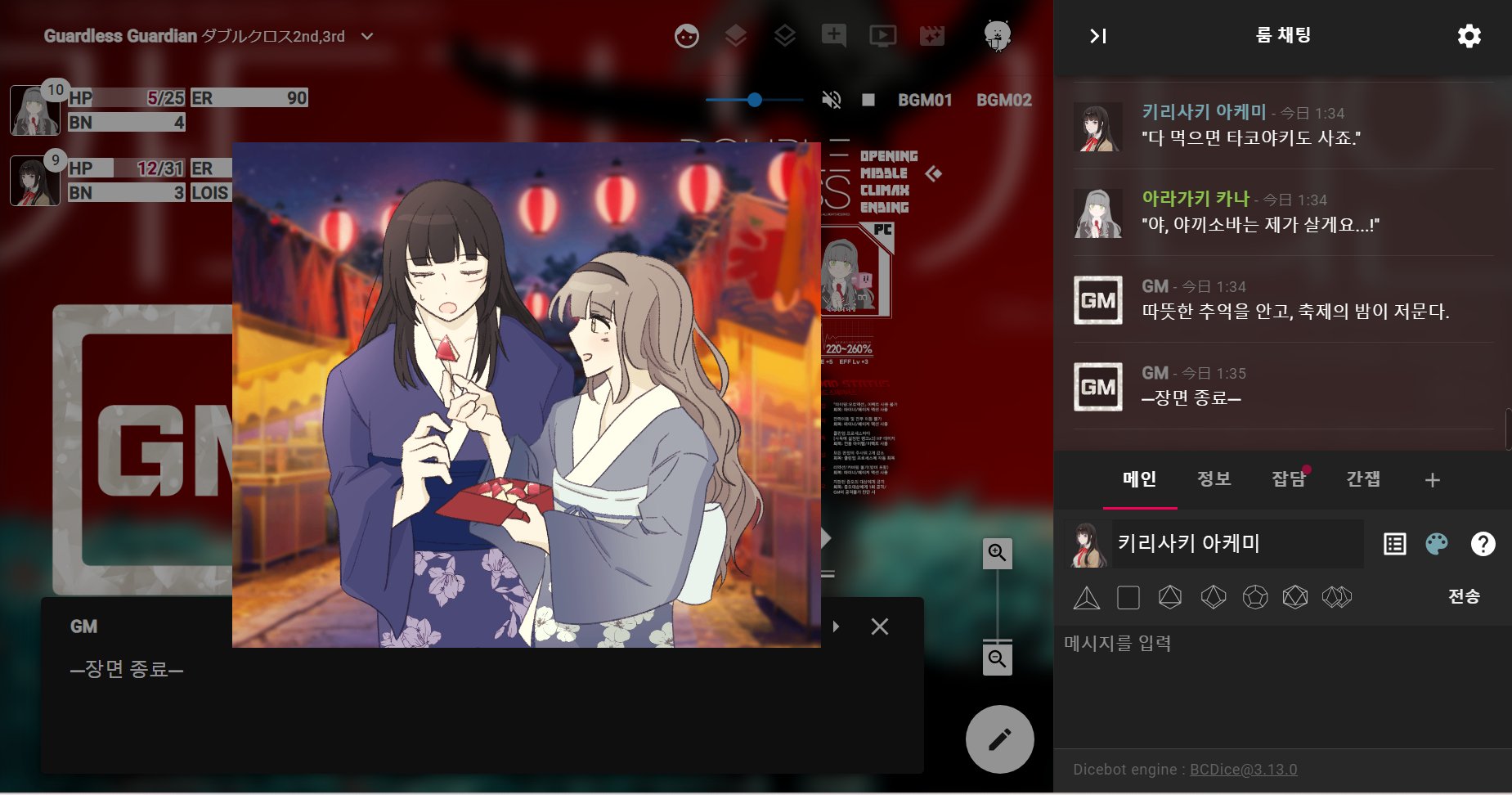Image resolution: width=1512 pixels, height=795 pixels.
Task: Click the GM message about 축제의 밤
Action: [1295, 312]
